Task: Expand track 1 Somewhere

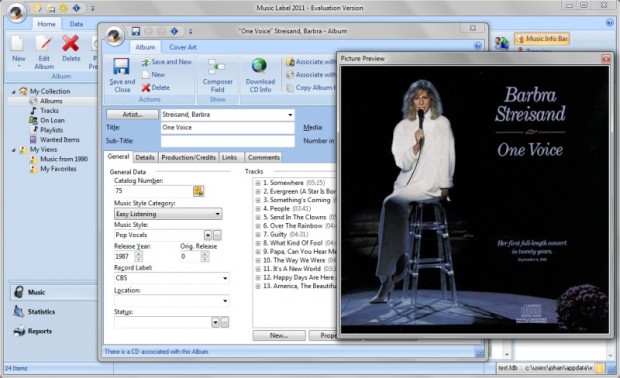Action: pos(258,183)
